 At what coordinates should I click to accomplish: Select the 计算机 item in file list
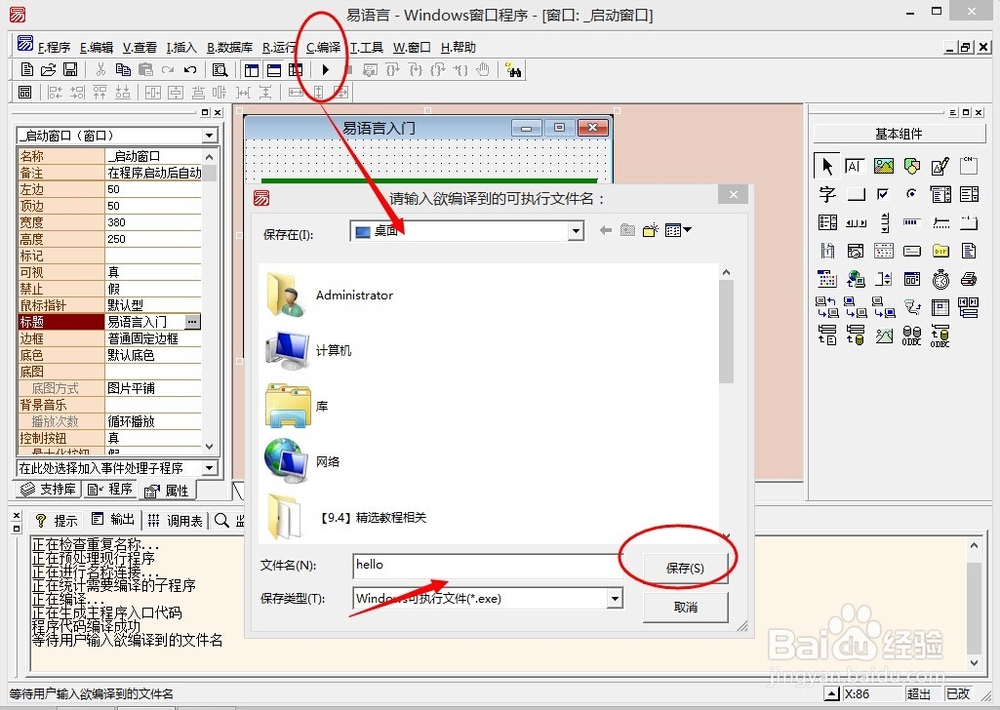click(x=308, y=350)
